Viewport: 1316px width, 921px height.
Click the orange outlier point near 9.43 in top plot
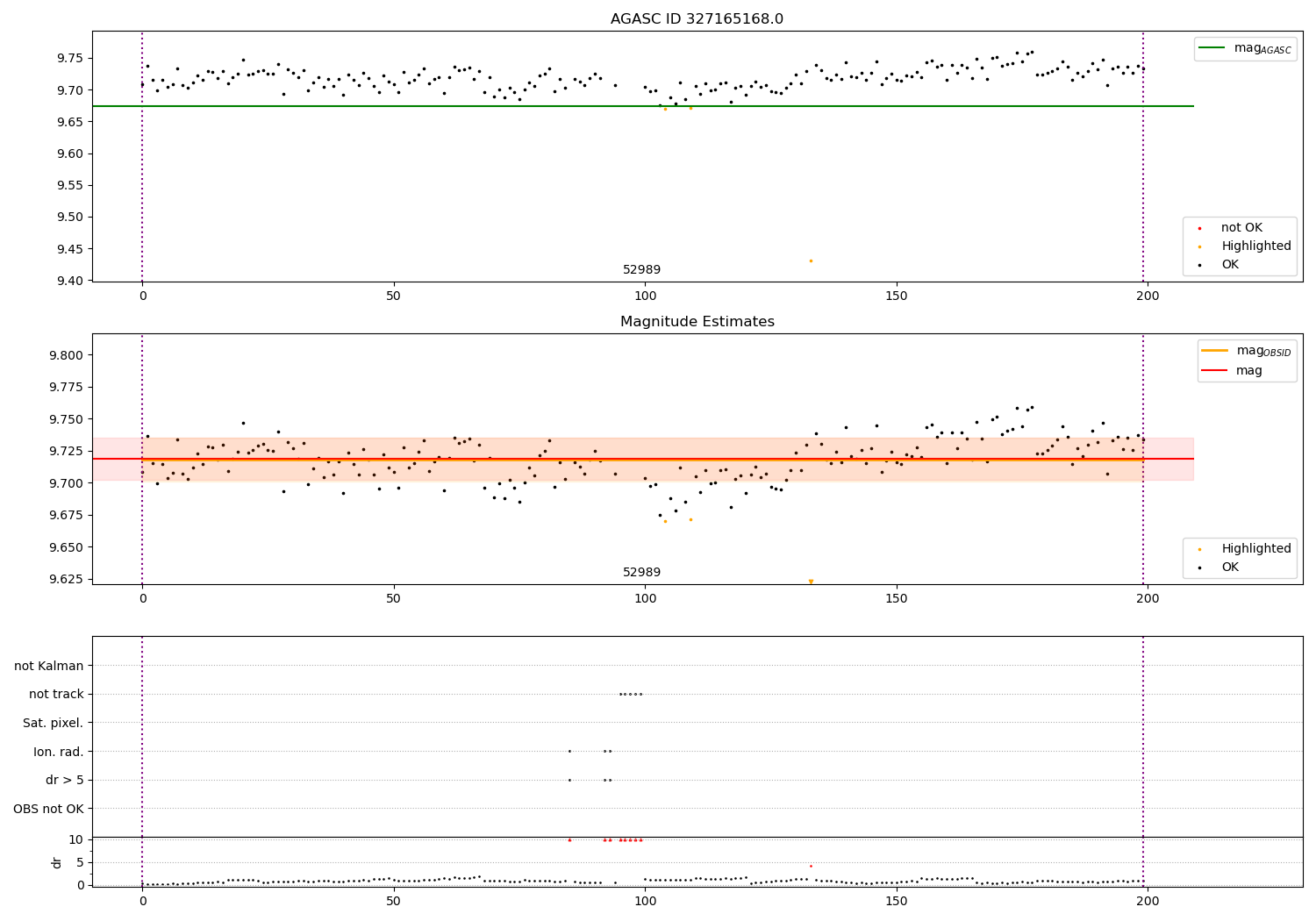click(811, 261)
